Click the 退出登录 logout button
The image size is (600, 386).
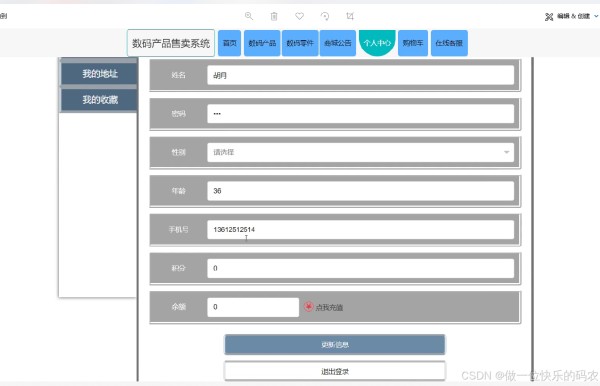point(335,371)
